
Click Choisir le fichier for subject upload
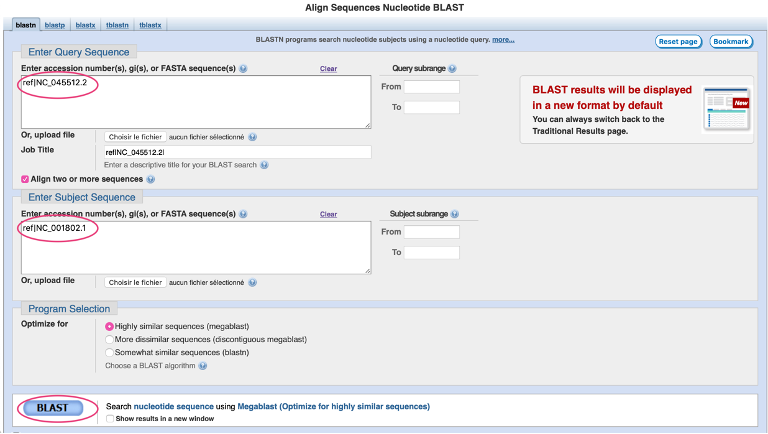(x=135, y=283)
